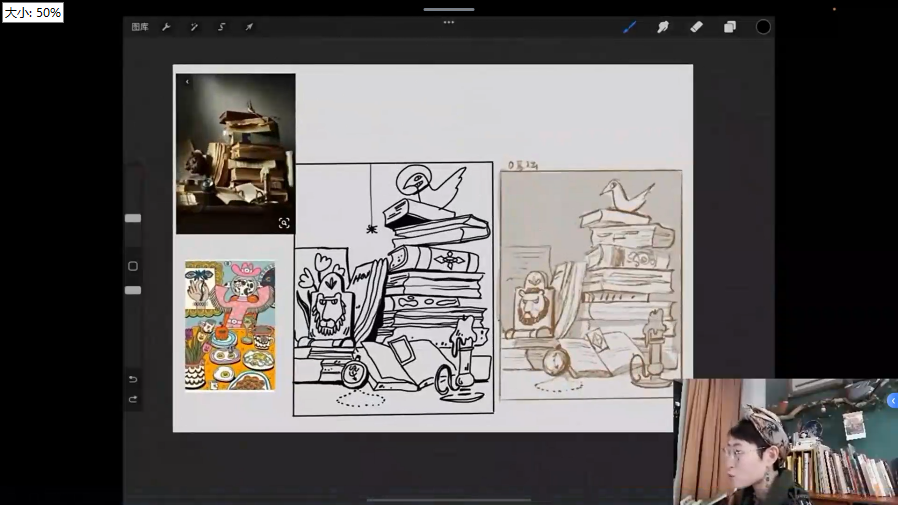Image resolution: width=898 pixels, height=505 pixels.
Task: Select the Smudge tool
Action: pos(662,27)
